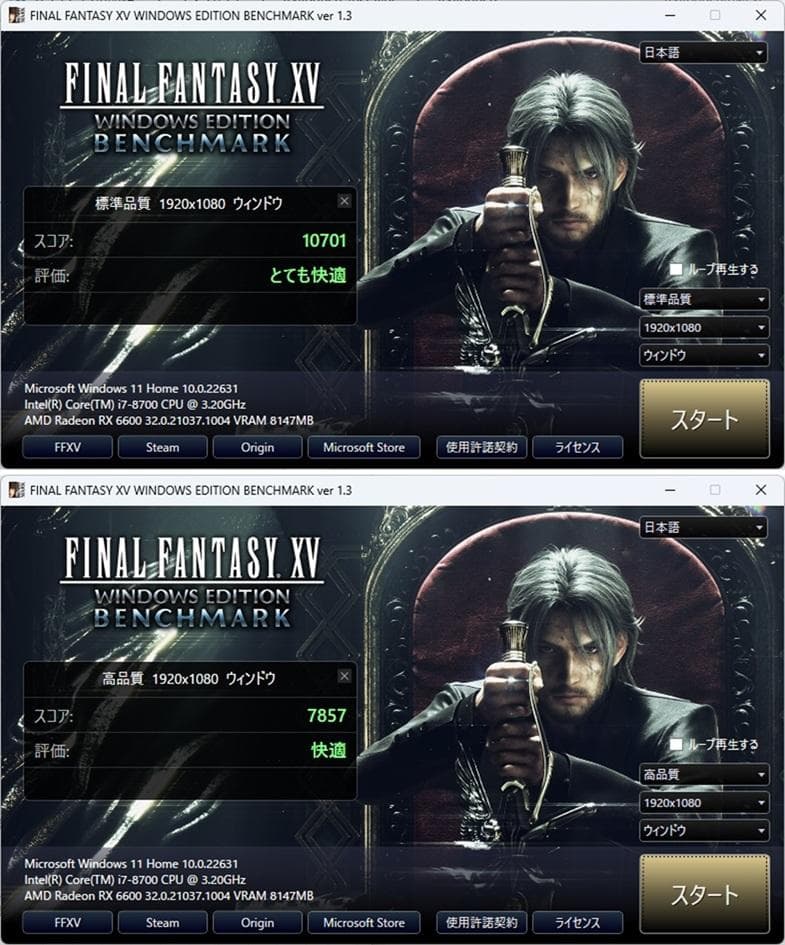
Task: Click the ライセンス button in the lower window
Action: click(x=577, y=922)
